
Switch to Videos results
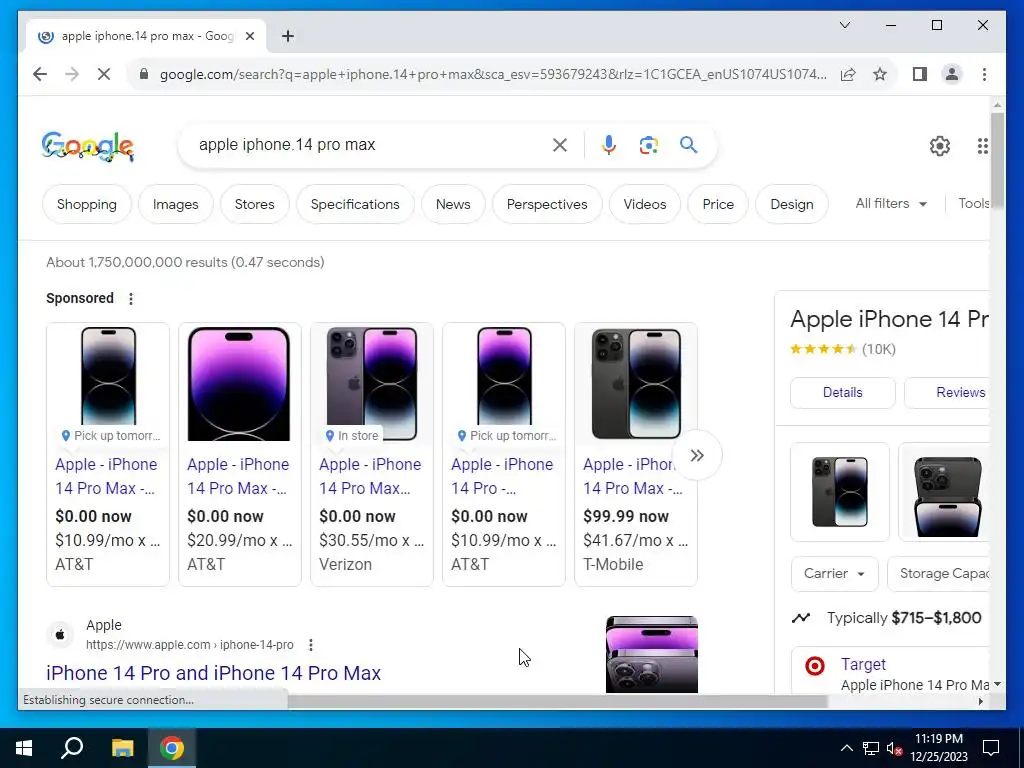[x=645, y=204]
